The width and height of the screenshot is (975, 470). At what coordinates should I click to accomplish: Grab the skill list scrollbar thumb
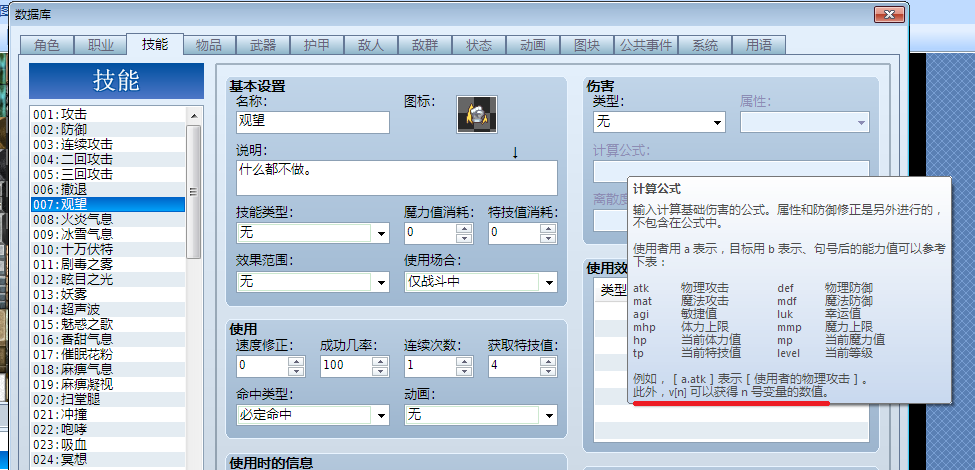pos(193,191)
